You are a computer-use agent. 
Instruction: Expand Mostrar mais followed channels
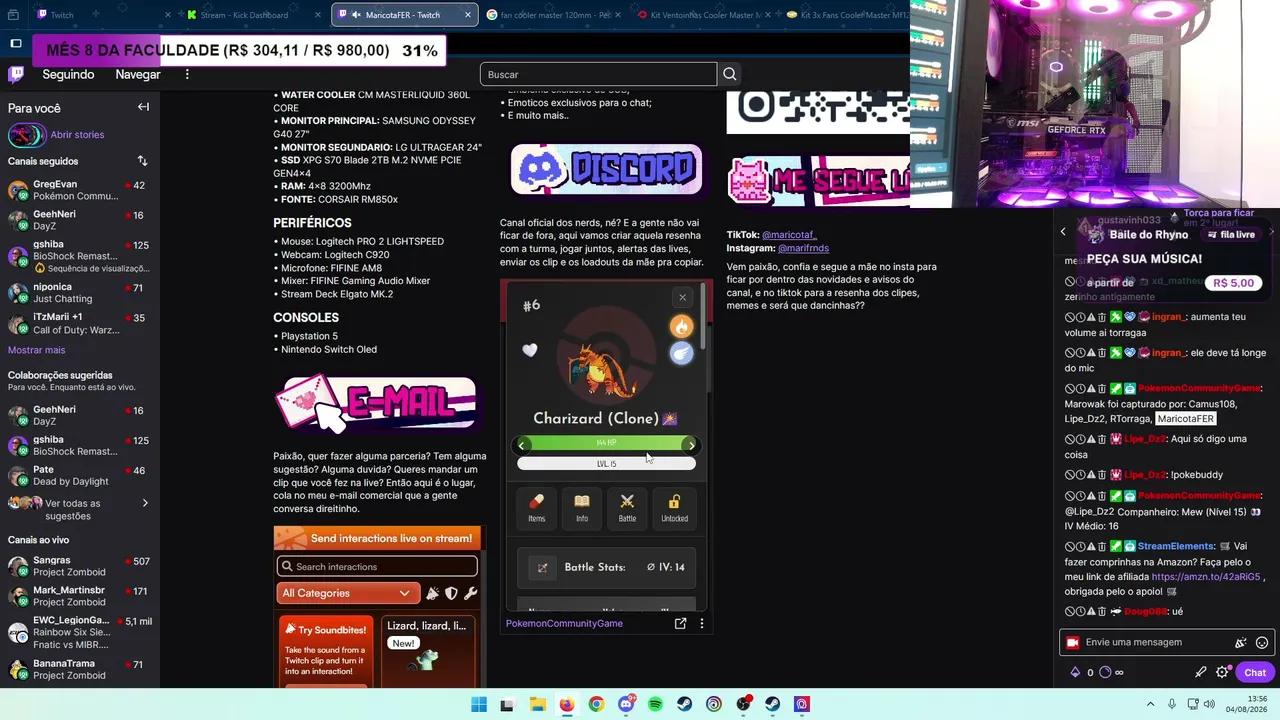tap(36, 350)
